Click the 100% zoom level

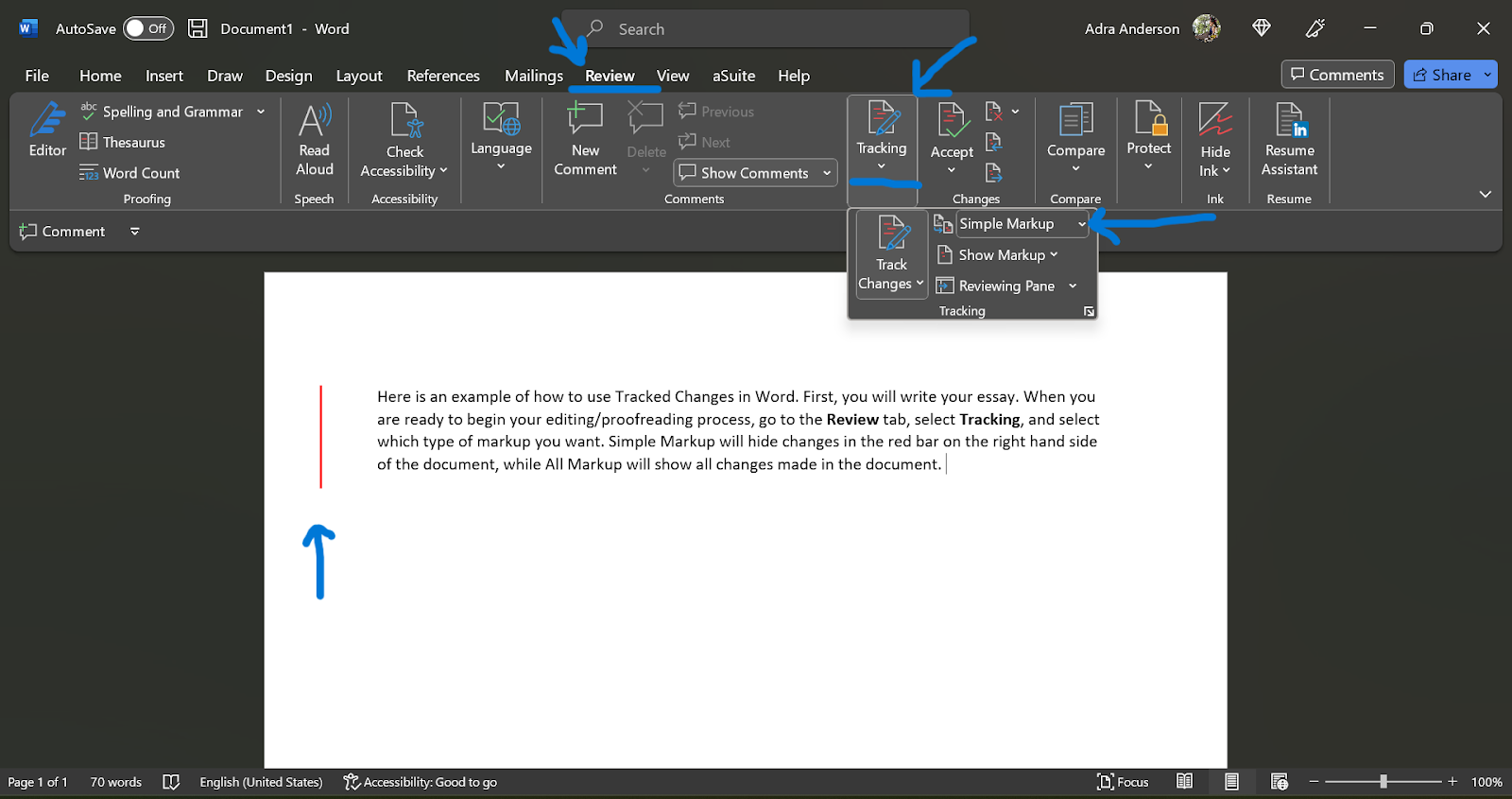[x=1486, y=782]
